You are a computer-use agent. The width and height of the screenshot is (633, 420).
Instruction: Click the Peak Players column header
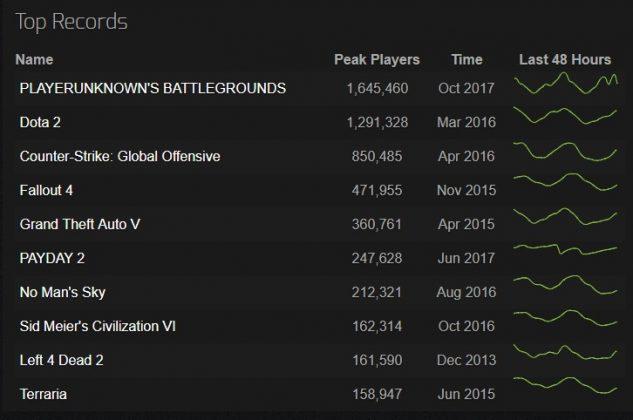tap(377, 60)
